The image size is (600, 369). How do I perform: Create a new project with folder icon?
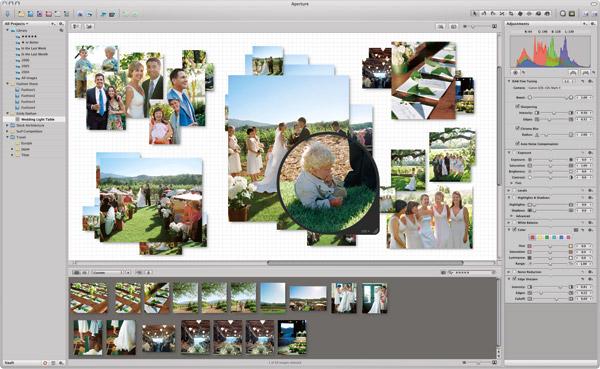(21, 14)
